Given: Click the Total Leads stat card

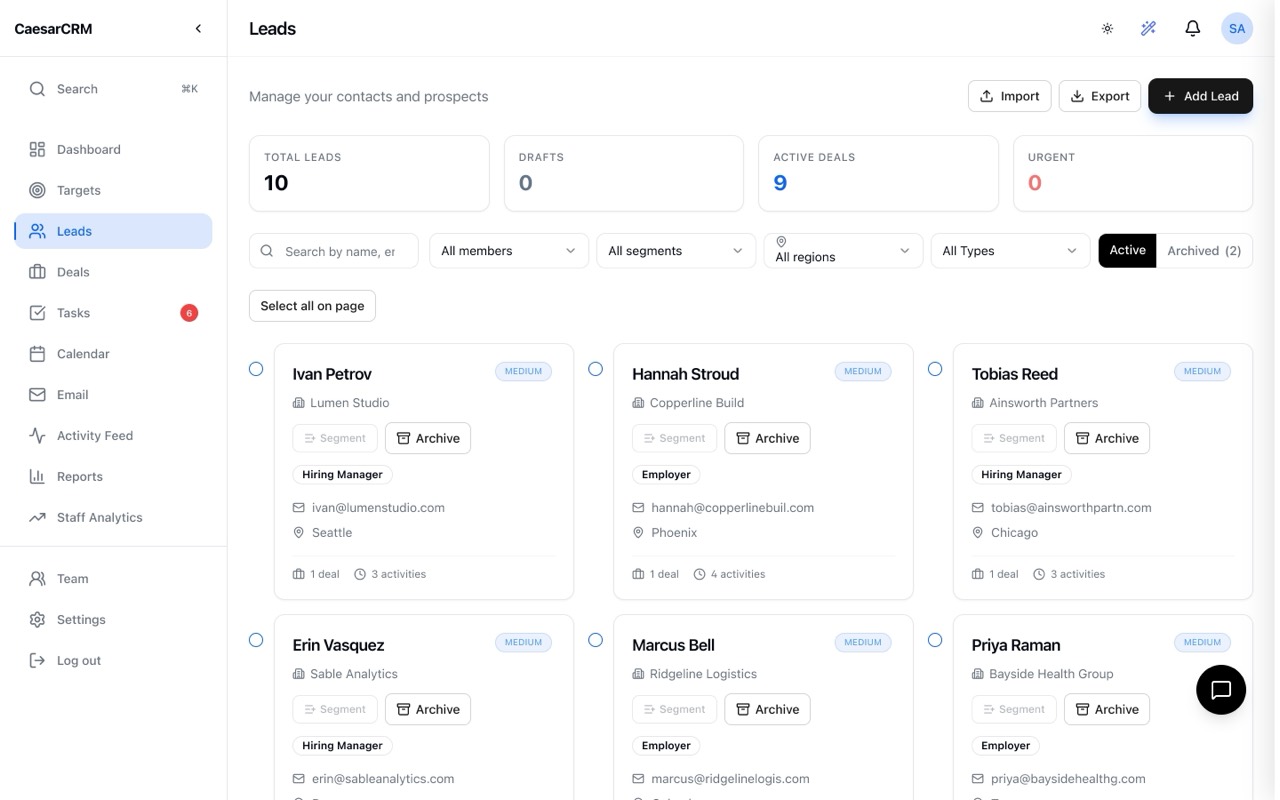Looking at the screenshot, I should [x=369, y=173].
